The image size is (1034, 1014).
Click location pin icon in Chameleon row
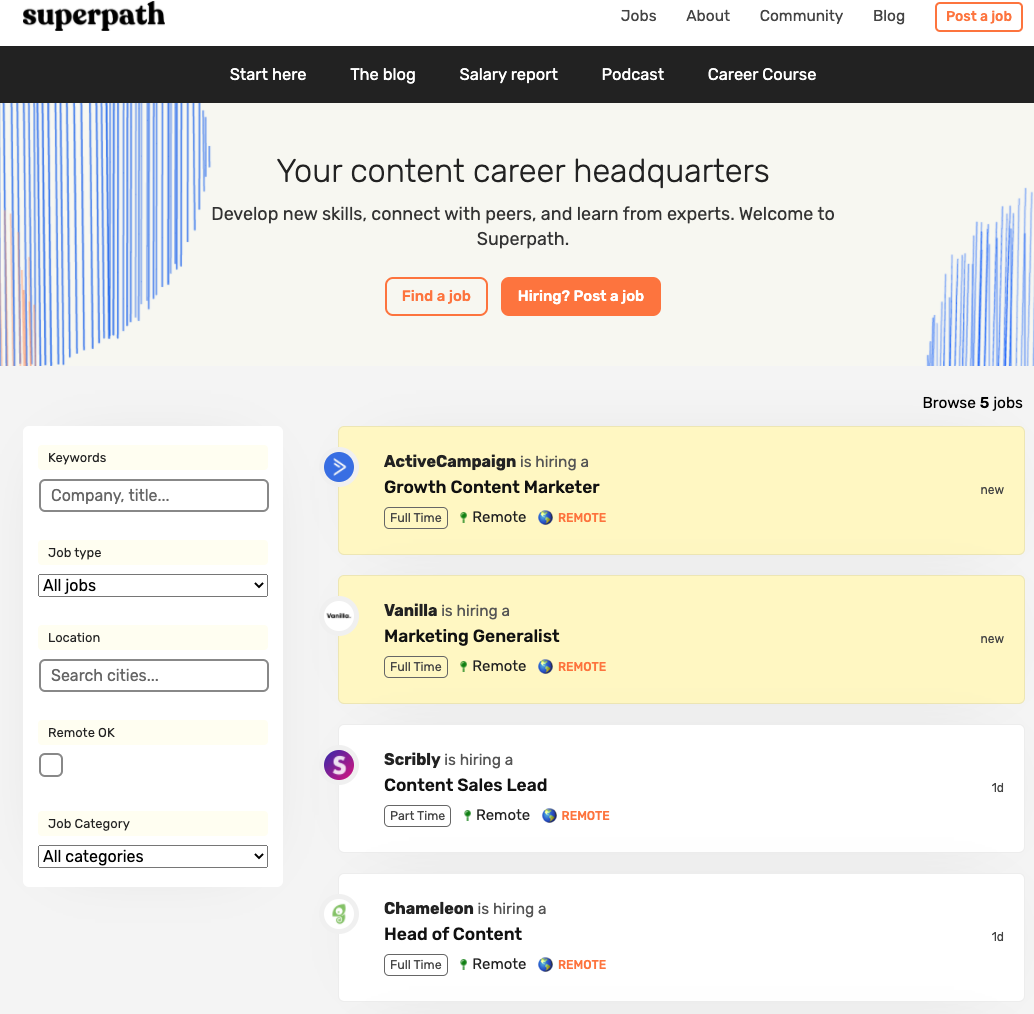tap(464, 965)
